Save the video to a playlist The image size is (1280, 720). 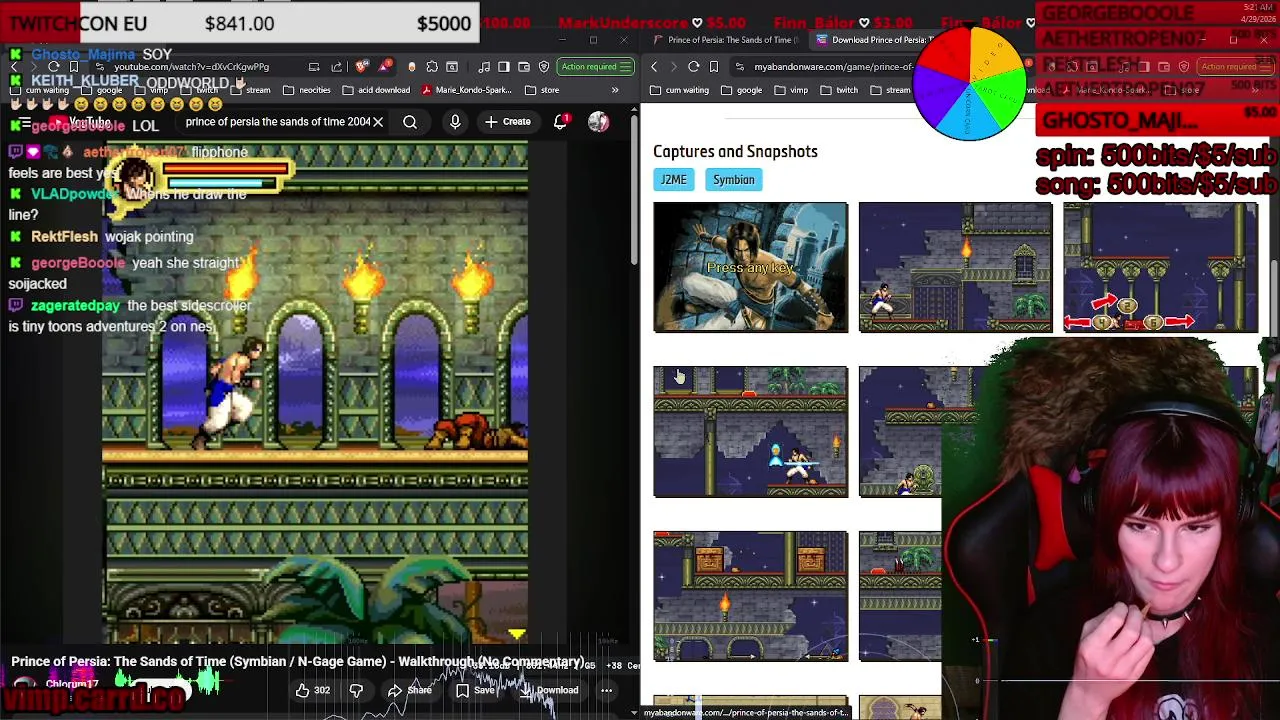click(475, 690)
